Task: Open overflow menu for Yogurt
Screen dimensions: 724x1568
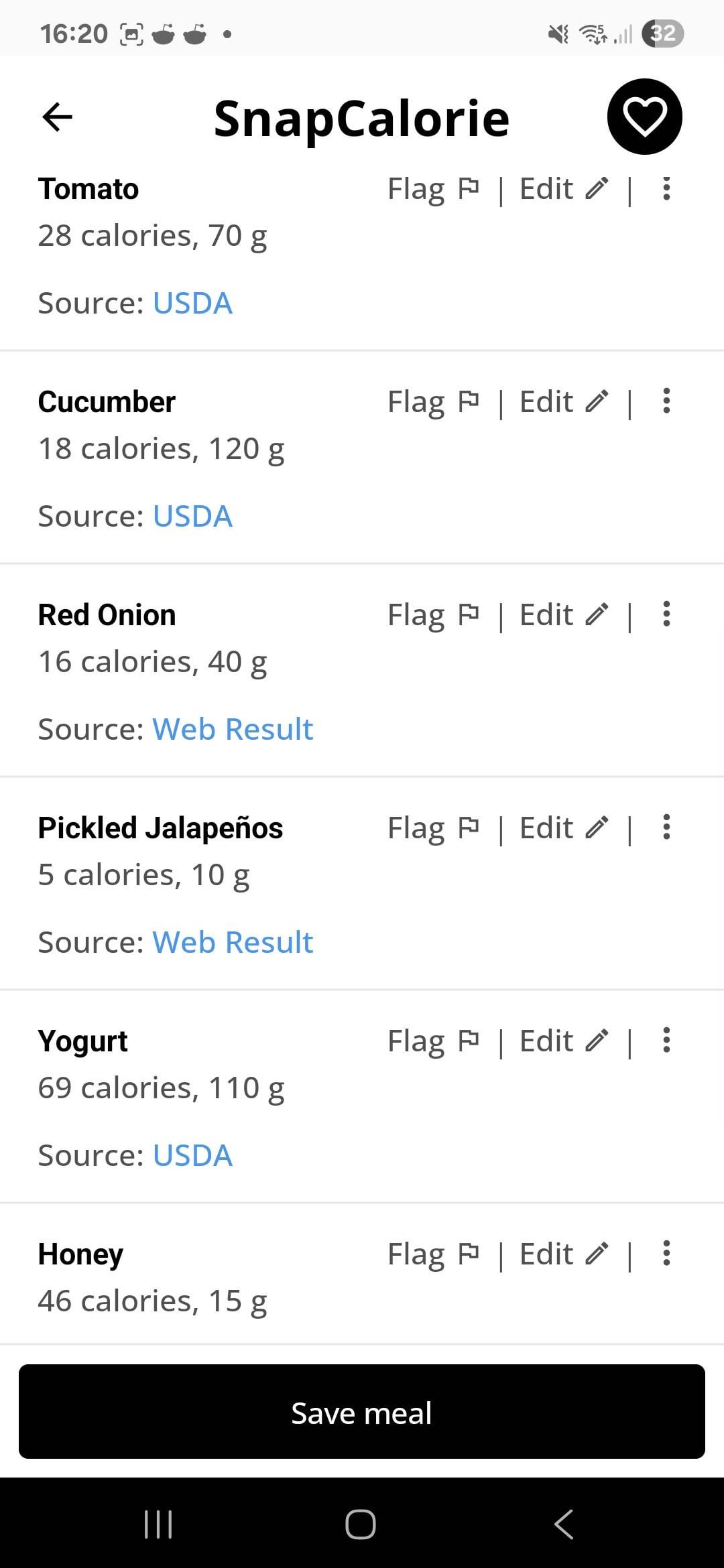Action: (x=666, y=1041)
